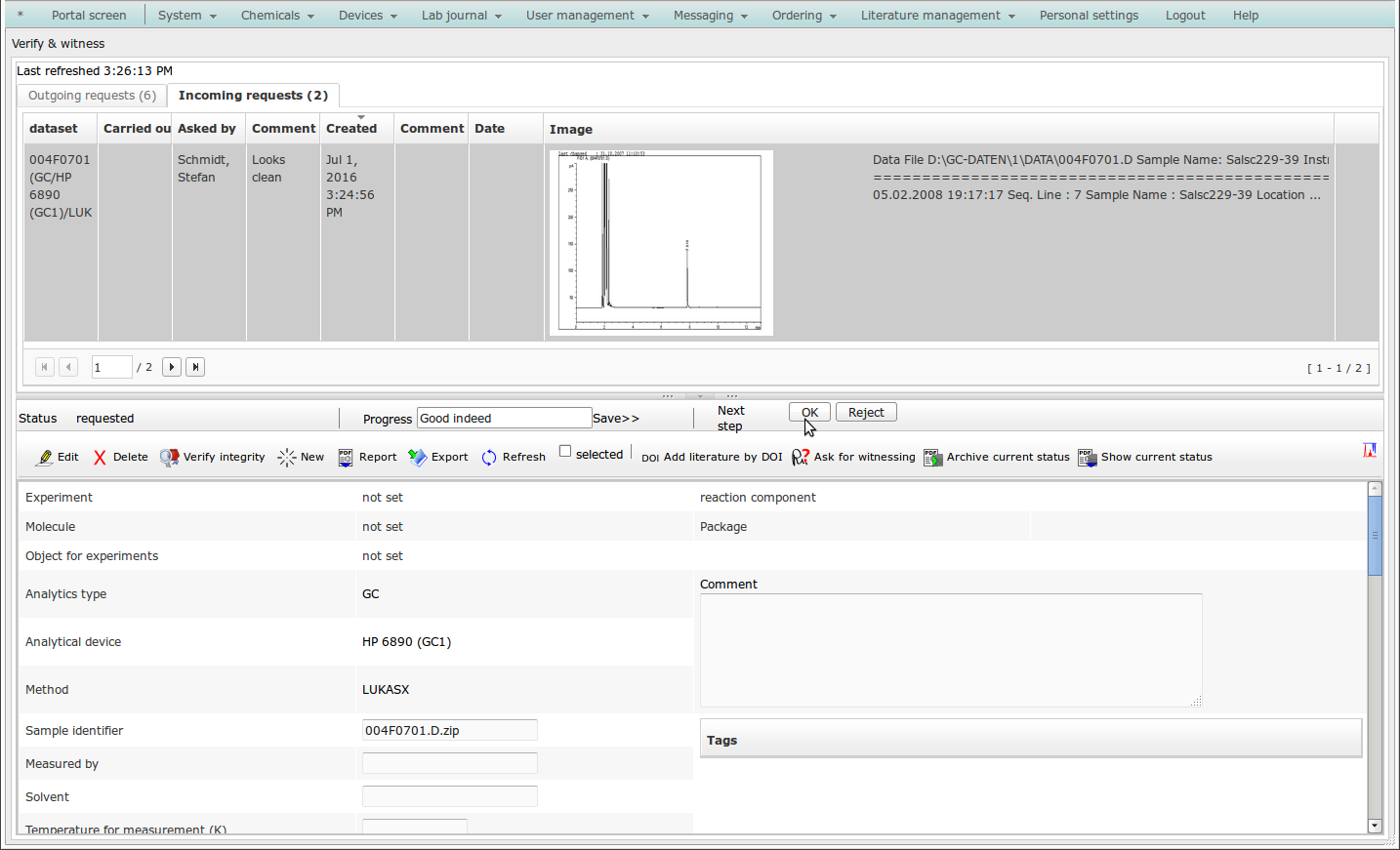Go to next page of requests
This screenshot has width=1400, height=850.
click(172, 367)
